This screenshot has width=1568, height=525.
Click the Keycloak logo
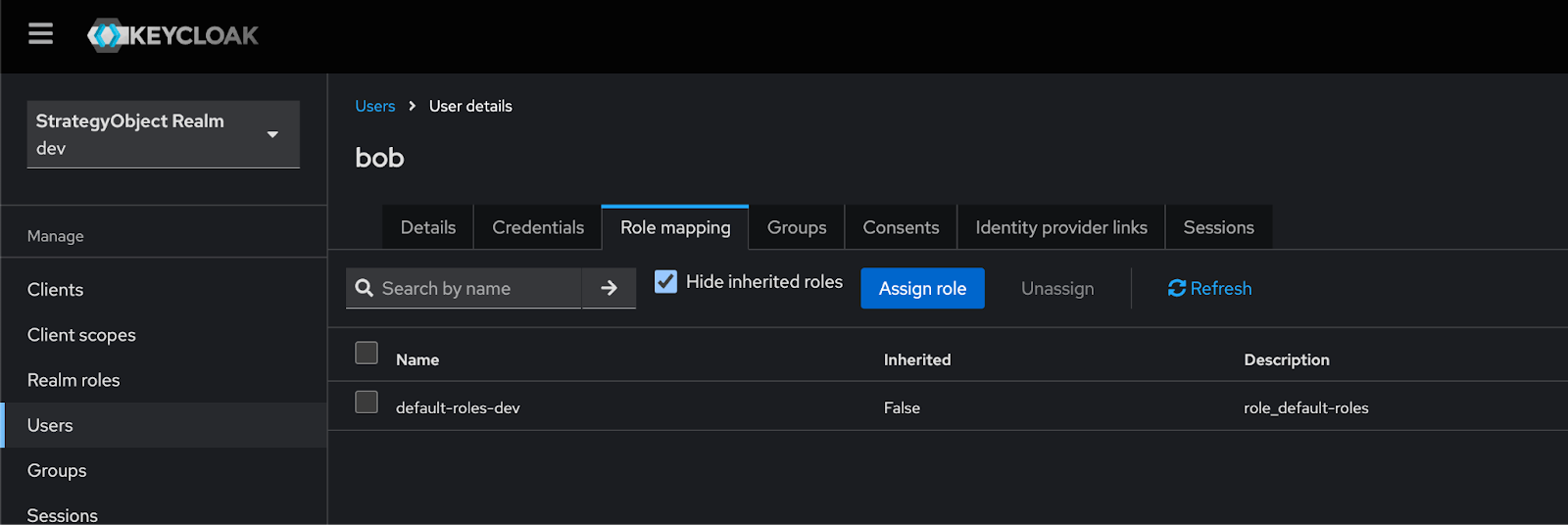[x=173, y=36]
